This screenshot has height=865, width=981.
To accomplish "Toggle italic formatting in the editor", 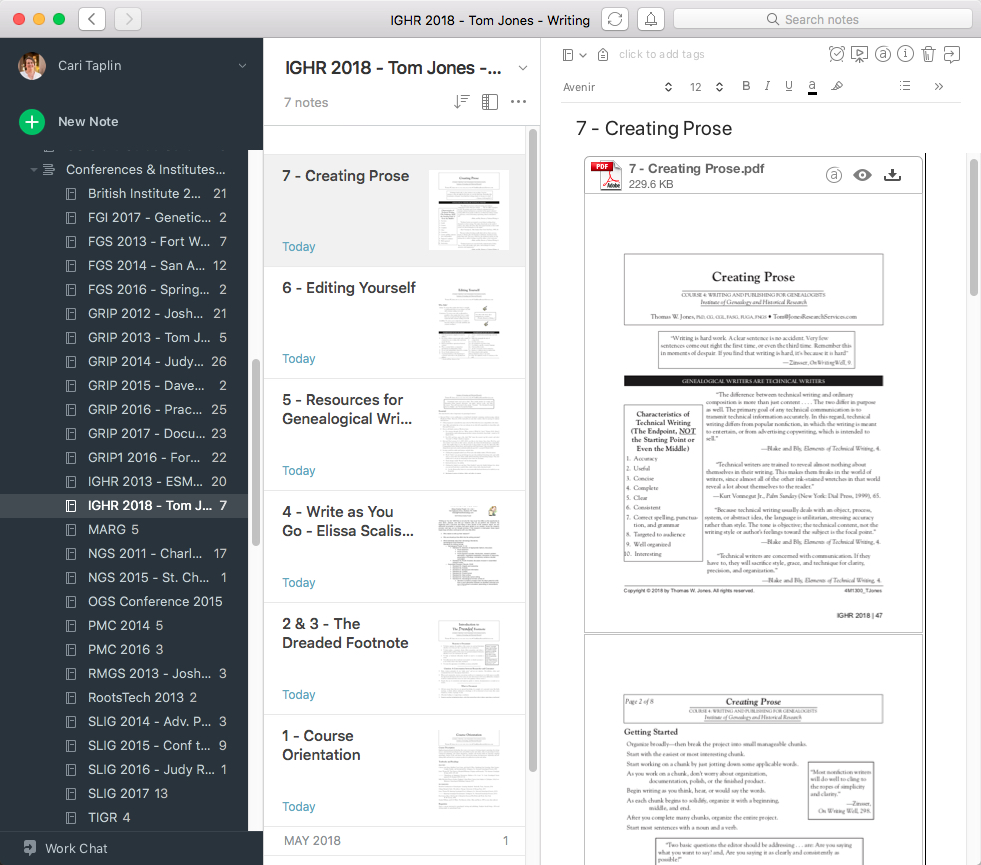I will point(767,86).
